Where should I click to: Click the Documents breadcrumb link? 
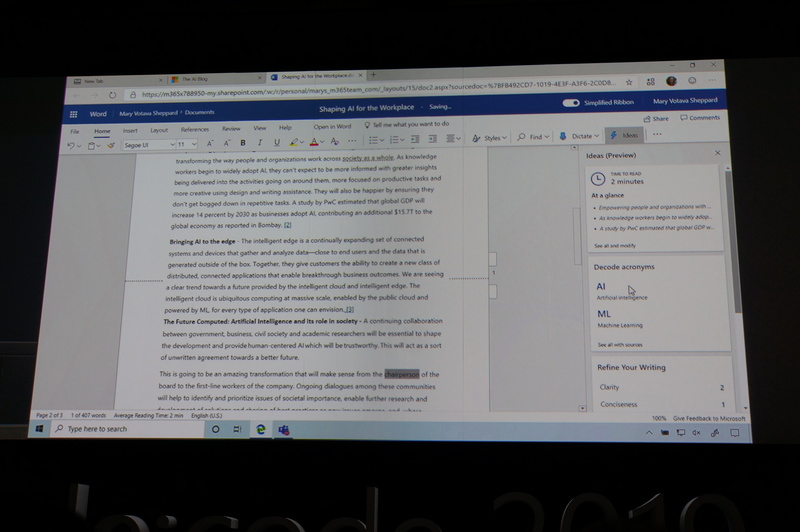coord(199,112)
